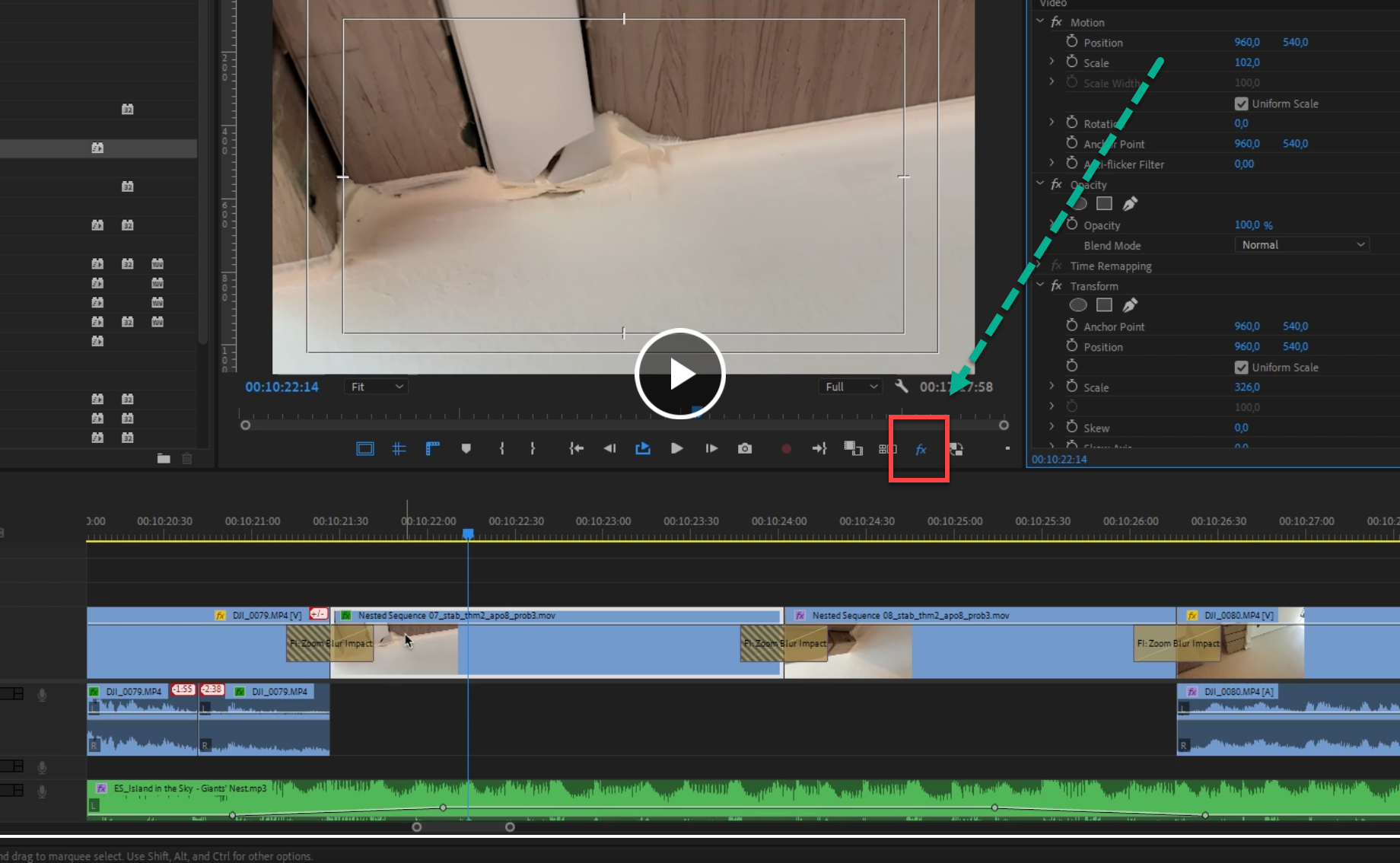The height and width of the screenshot is (863, 1400).
Task: Click the Mark In icon
Action: click(501, 448)
